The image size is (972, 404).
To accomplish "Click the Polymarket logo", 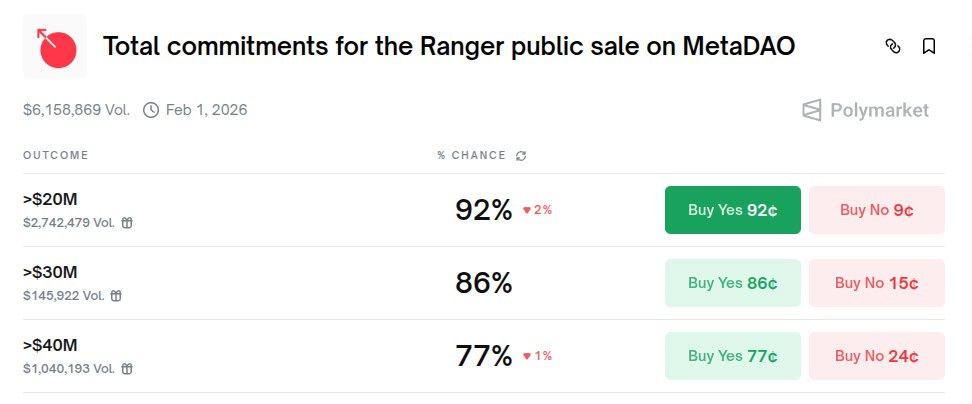I will [x=866, y=110].
